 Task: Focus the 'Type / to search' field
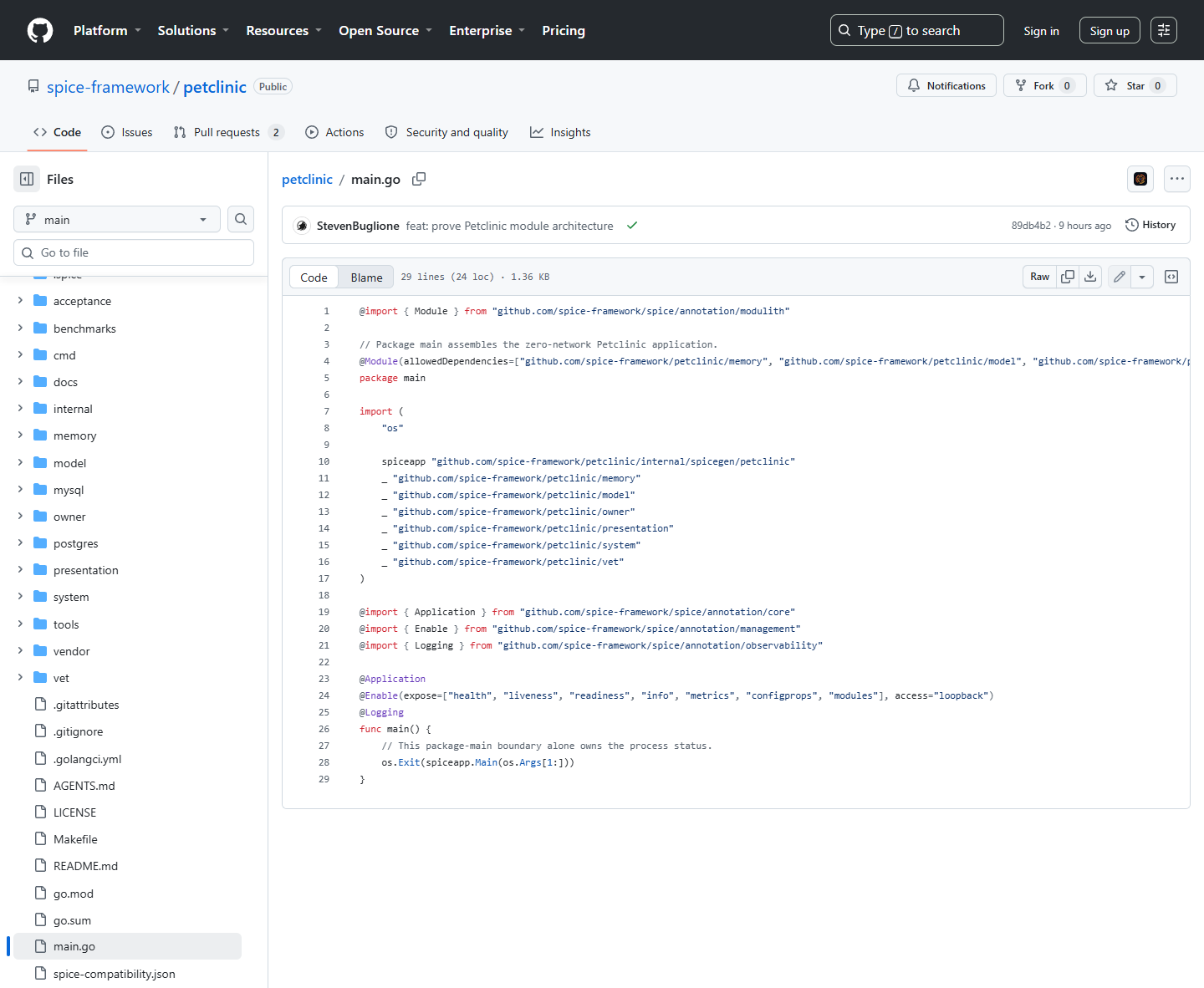tap(916, 30)
